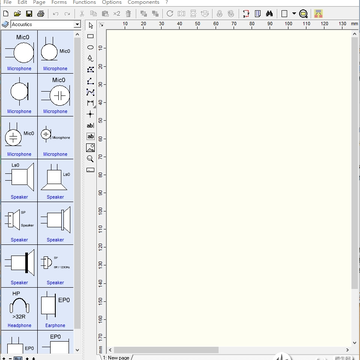The image size is (360, 360).
Task: Open the Edit menu
Action: (22, 2)
